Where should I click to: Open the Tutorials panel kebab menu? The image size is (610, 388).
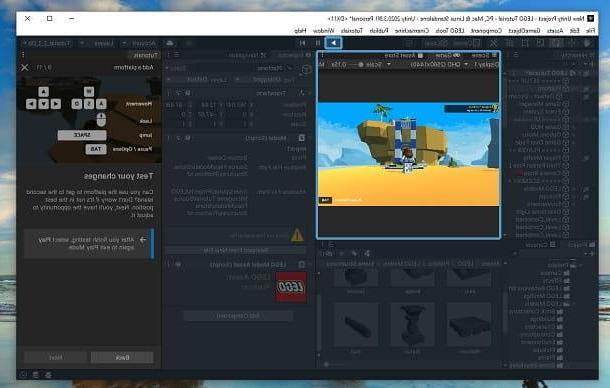(23, 55)
